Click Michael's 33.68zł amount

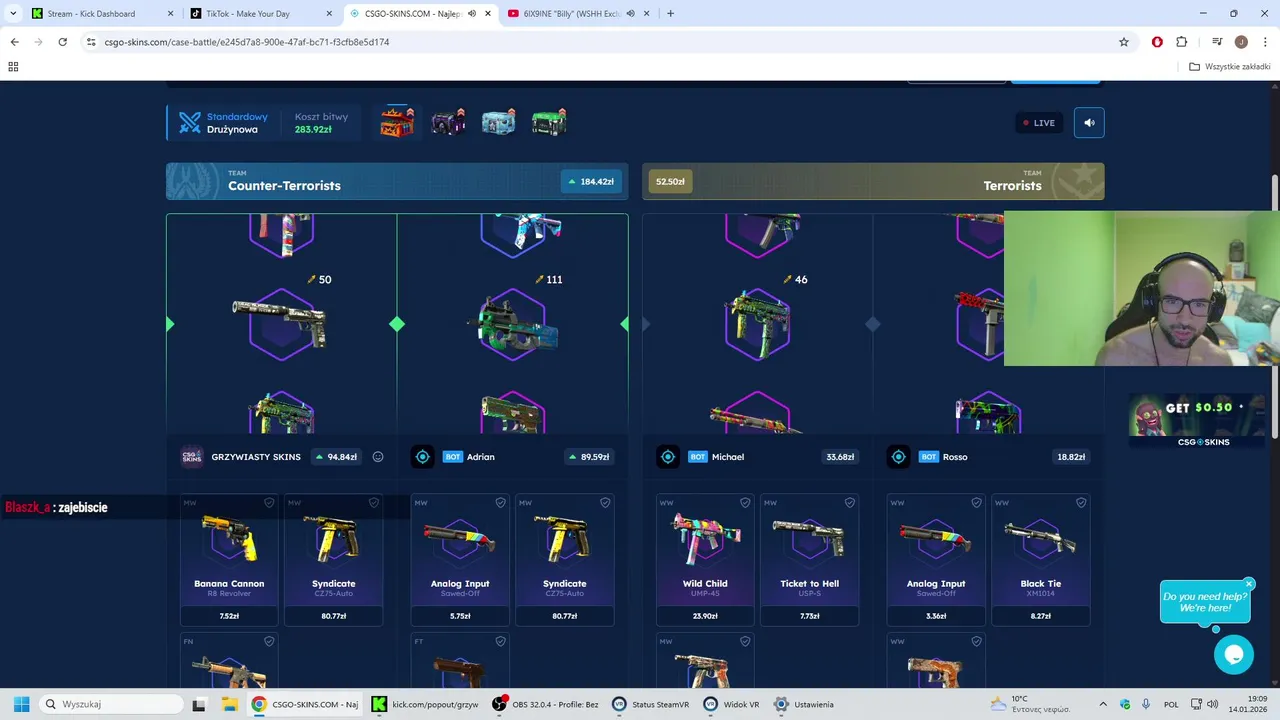[x=840, y=457]
